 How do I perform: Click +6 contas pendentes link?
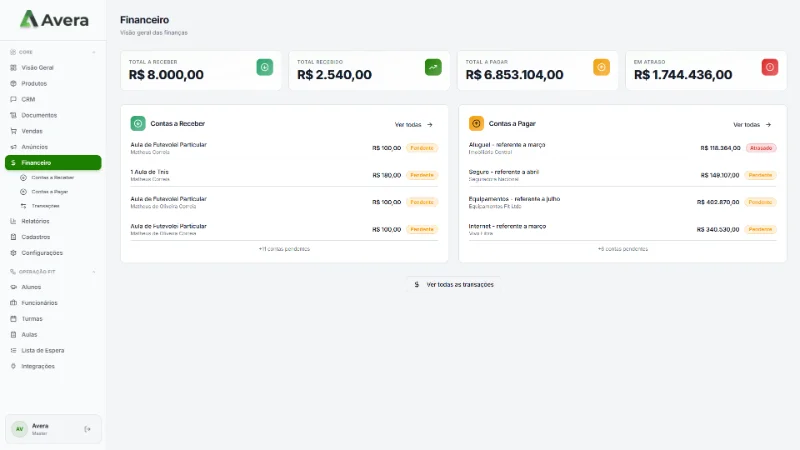(x=622, y=249)
